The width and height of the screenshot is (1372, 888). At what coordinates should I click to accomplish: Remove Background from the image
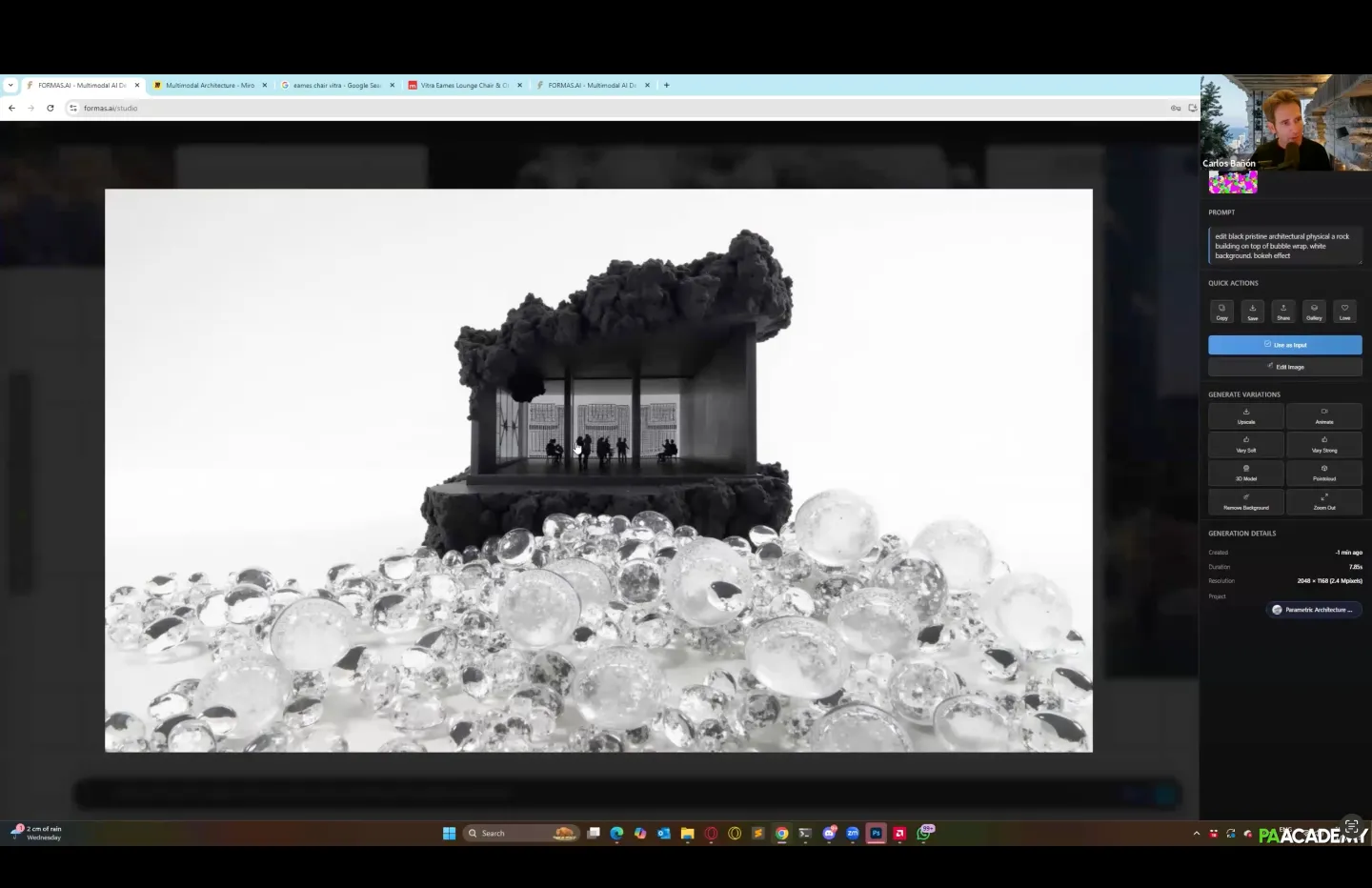coord(1246,502)
